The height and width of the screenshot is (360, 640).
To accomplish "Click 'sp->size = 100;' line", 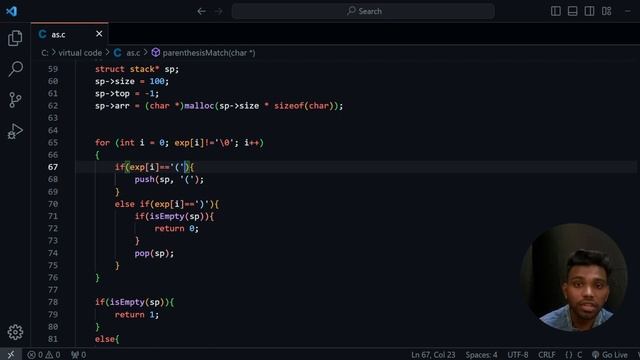I will 132,81.
